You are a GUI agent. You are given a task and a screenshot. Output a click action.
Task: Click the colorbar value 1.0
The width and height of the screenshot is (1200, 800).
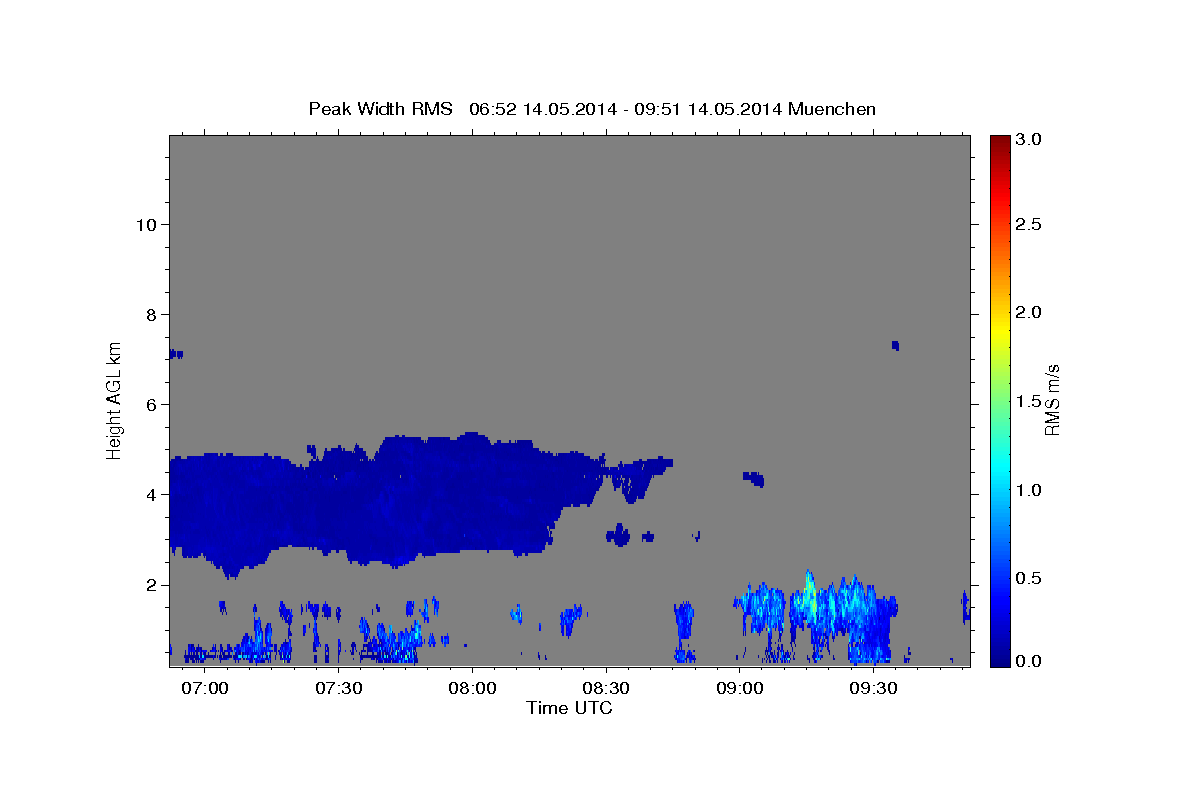(1030, 490)
